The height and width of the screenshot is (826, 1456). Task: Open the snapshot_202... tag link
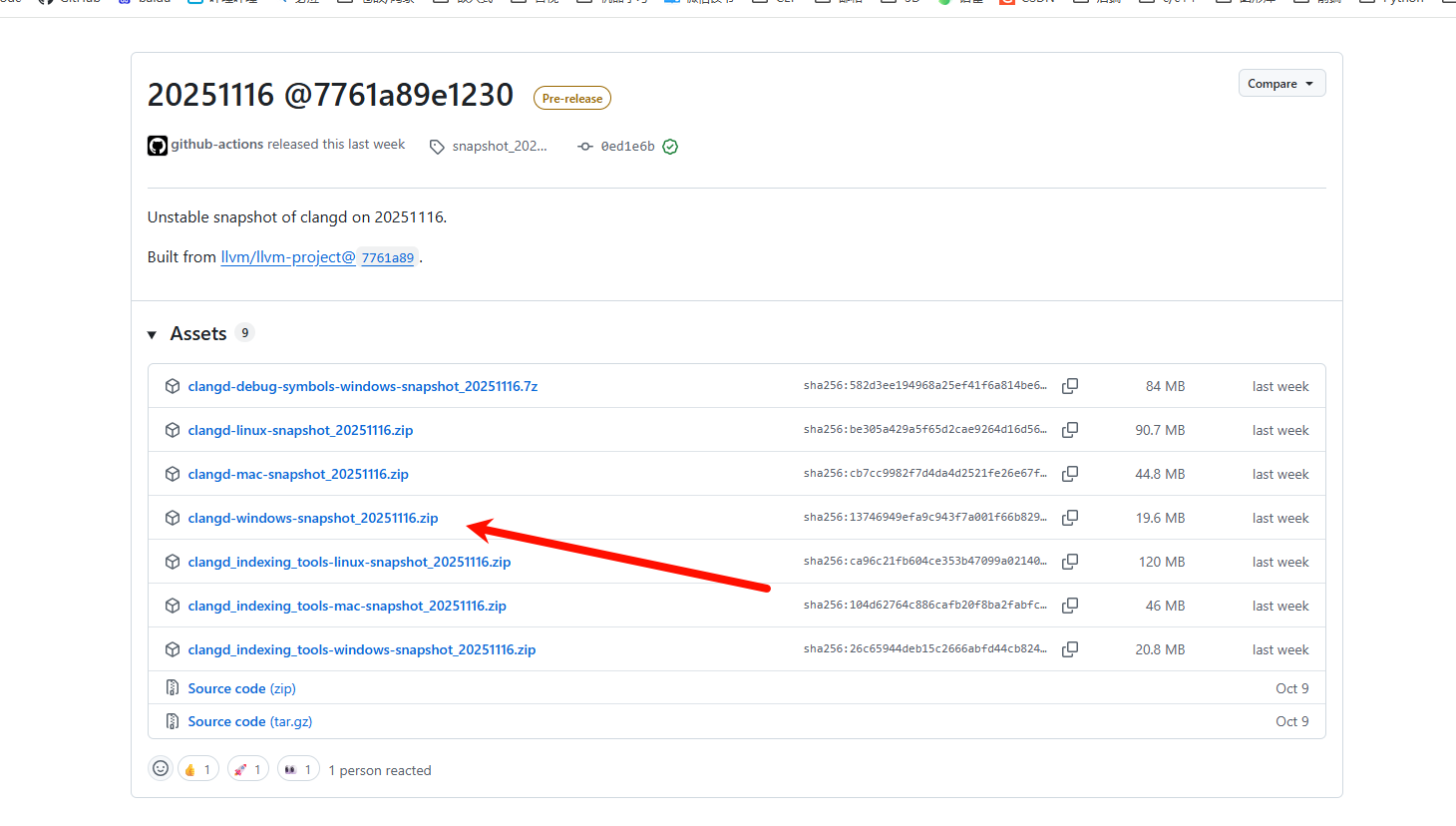[500, 147]
